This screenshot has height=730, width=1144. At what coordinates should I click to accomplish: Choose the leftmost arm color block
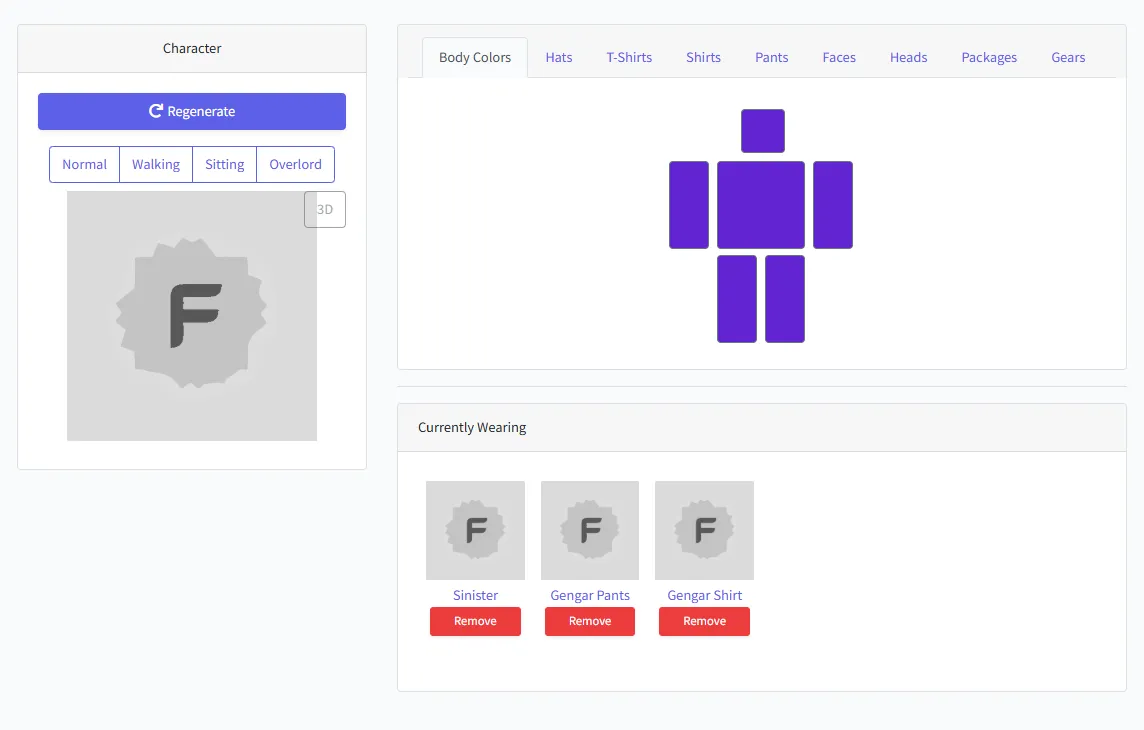(x=689, y=205)
